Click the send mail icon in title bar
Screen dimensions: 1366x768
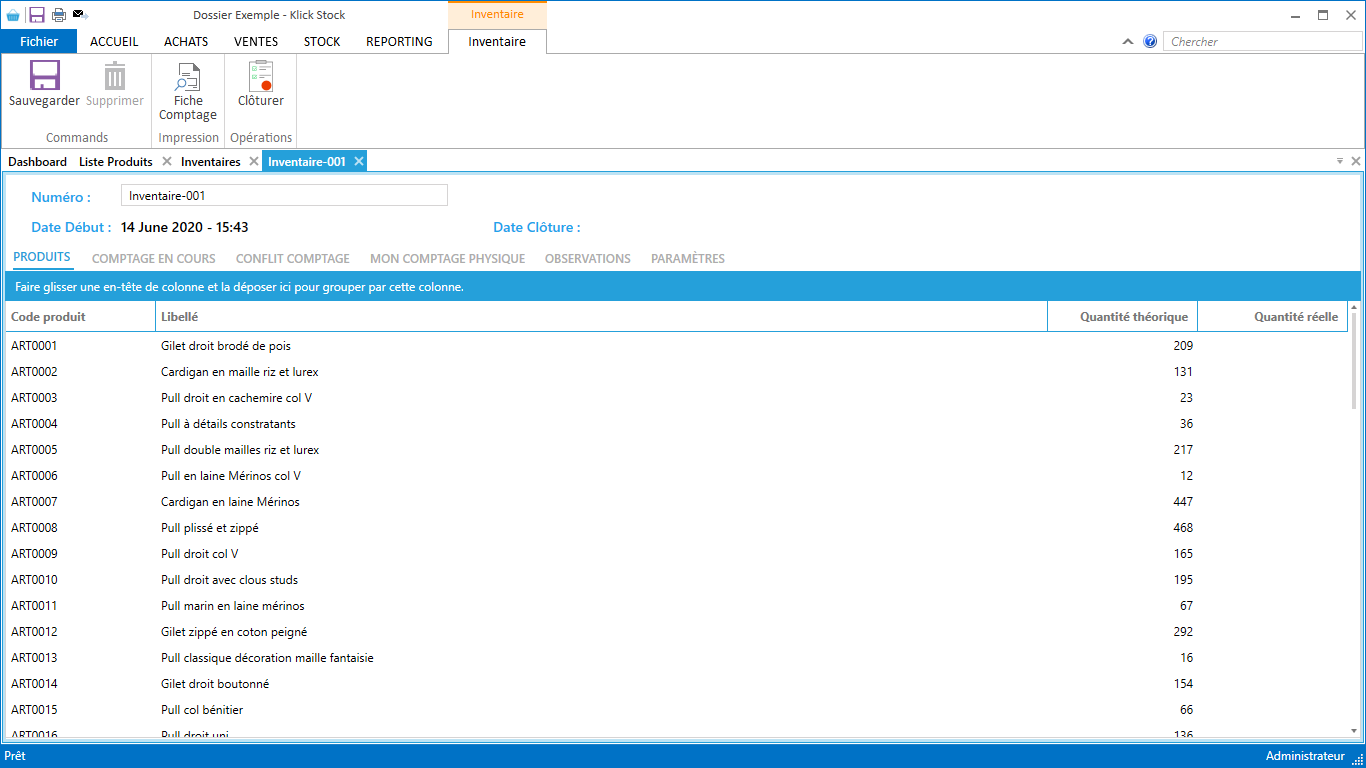pos(81,15)
